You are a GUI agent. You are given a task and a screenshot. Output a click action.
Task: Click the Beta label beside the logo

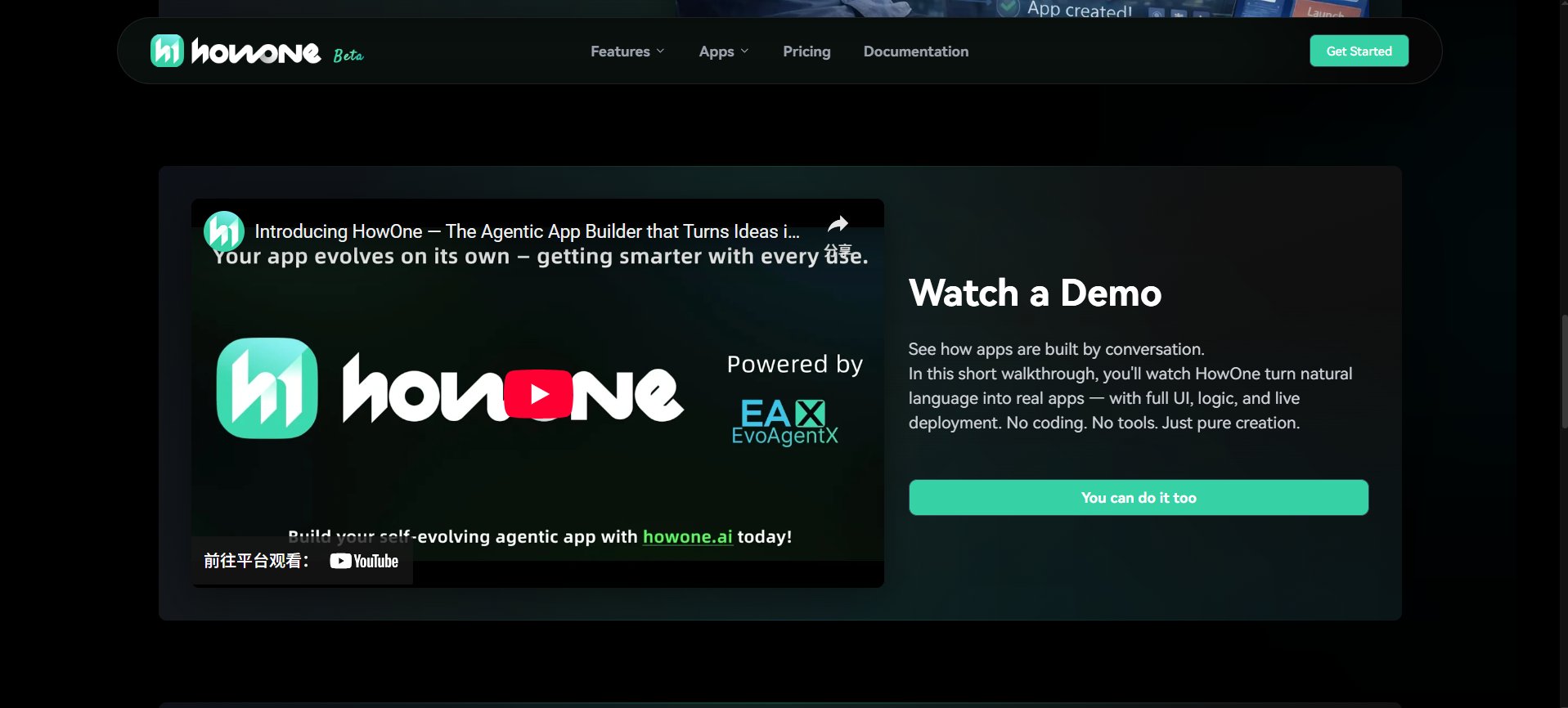pos(348,56)
